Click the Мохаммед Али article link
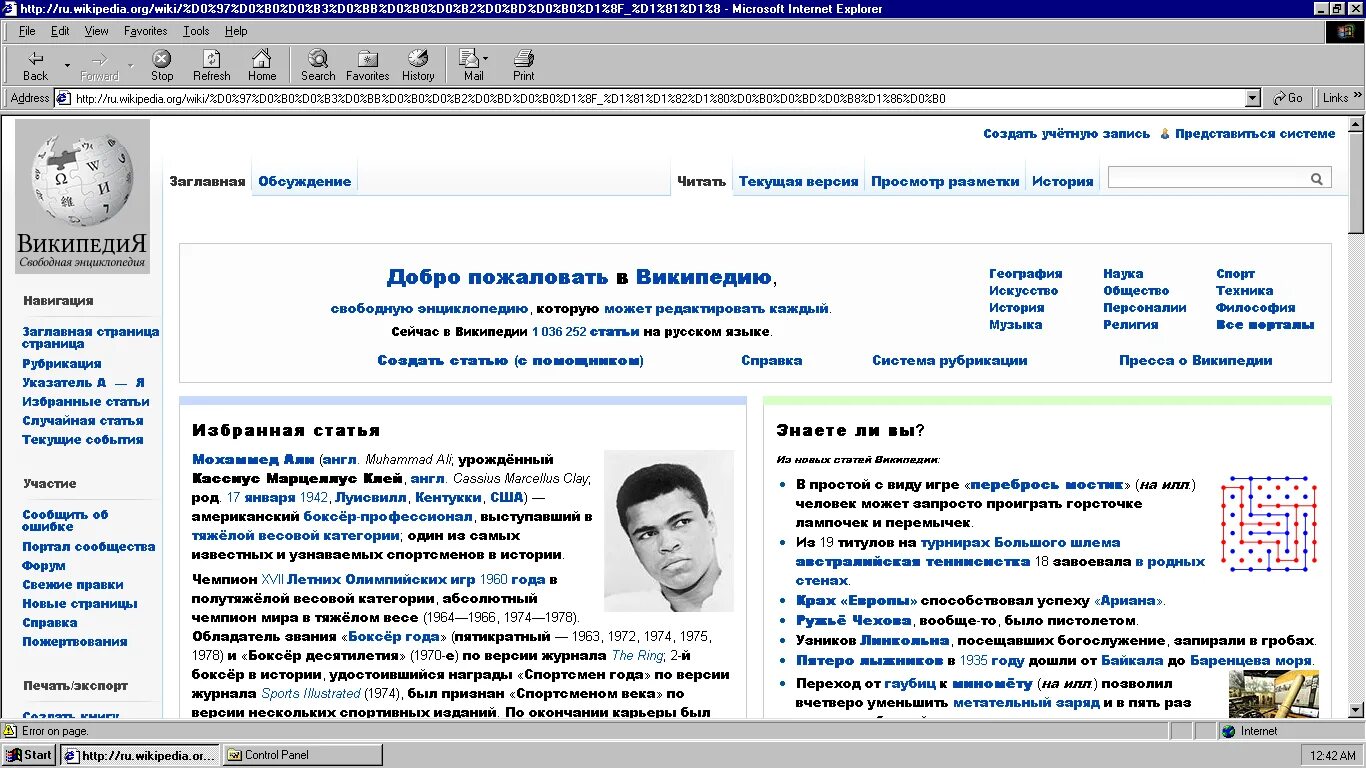The width and height of the screenshot is (1366, 768). (x=253, y=459)
